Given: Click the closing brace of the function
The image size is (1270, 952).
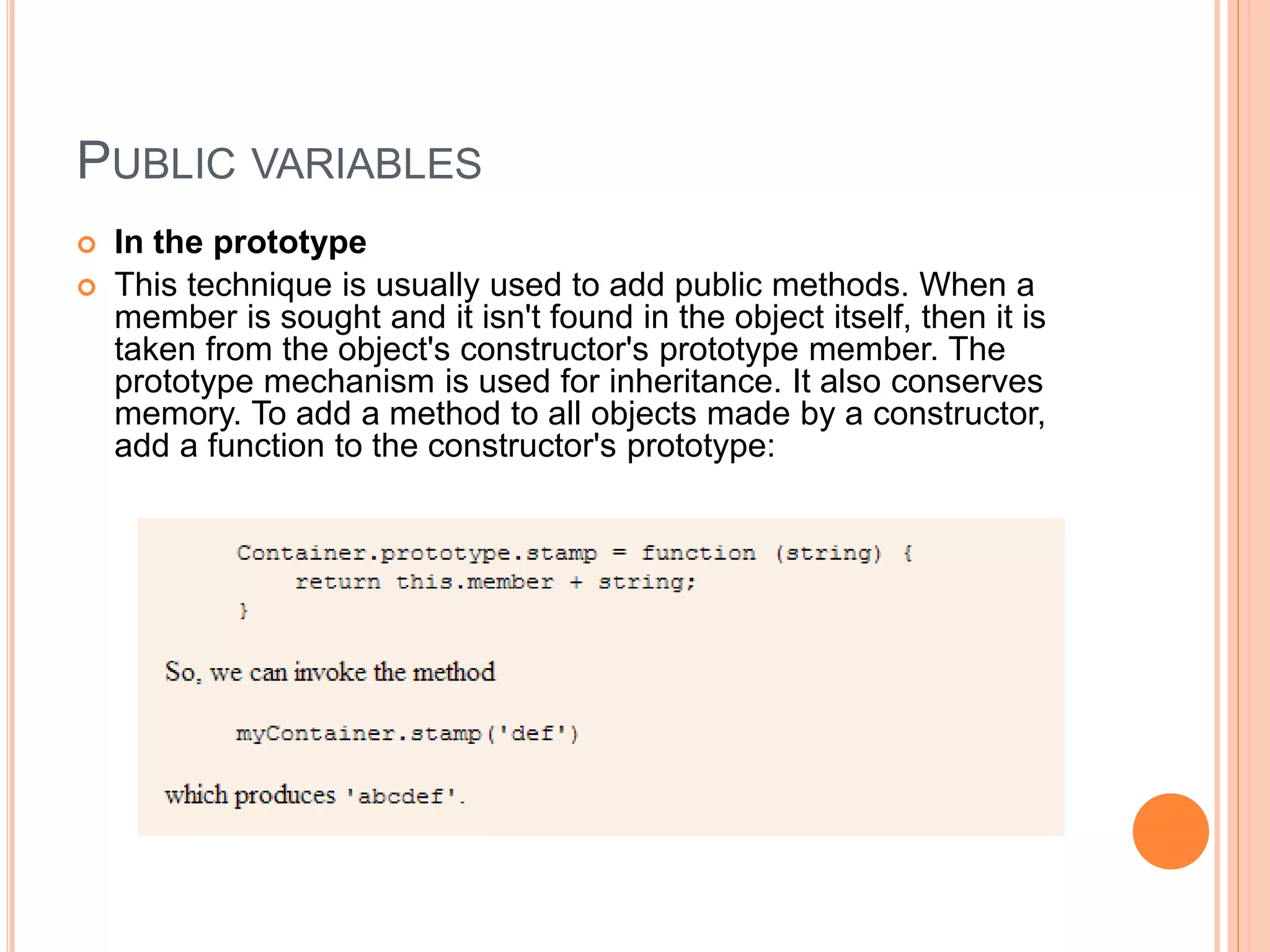Looking at the screenshot, I should [x=243, y=611].
